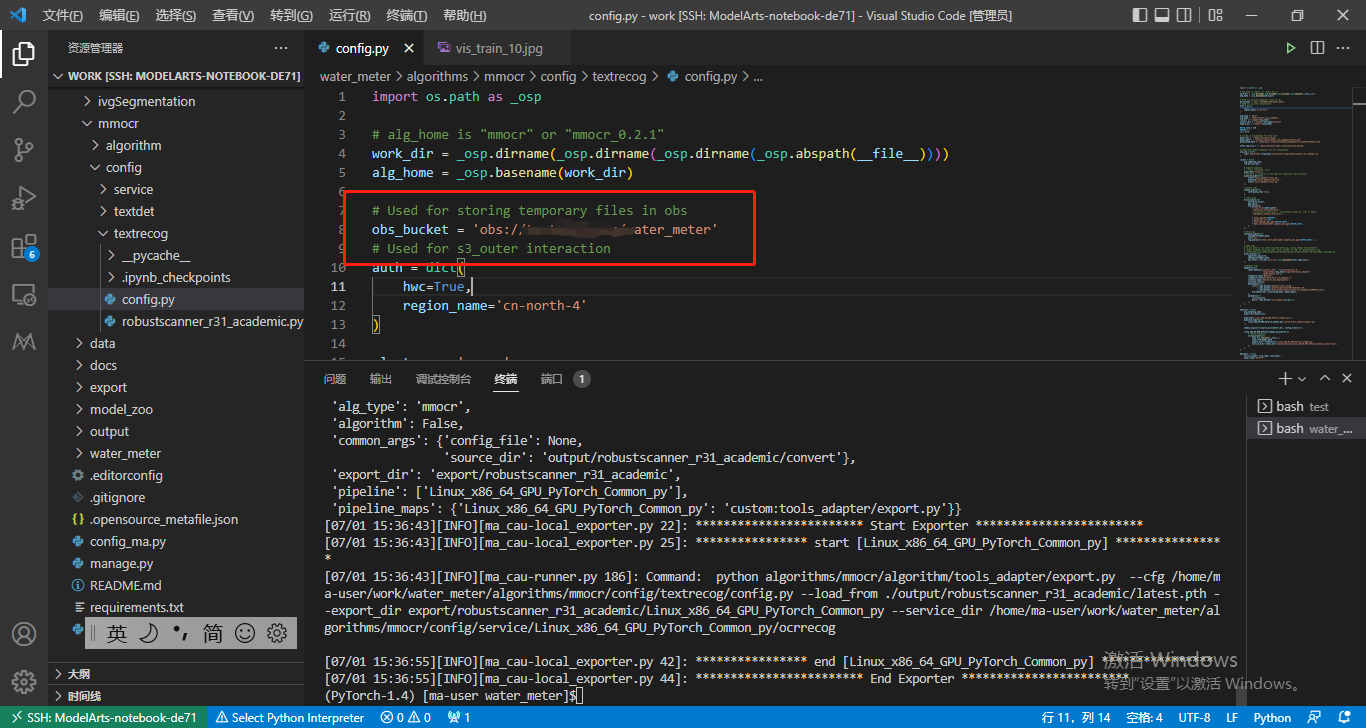Image resolution: width=1366 pixels, height=728 pixels.
Task: Open the IME emoji smiley panel
Action: [245, 633]
